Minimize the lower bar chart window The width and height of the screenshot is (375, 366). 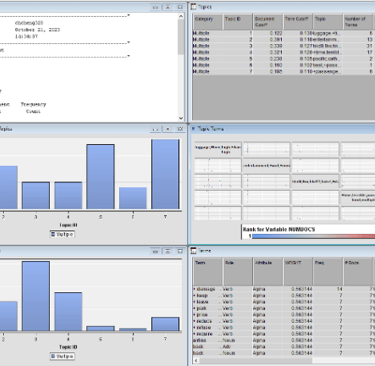tap(156, 251)
